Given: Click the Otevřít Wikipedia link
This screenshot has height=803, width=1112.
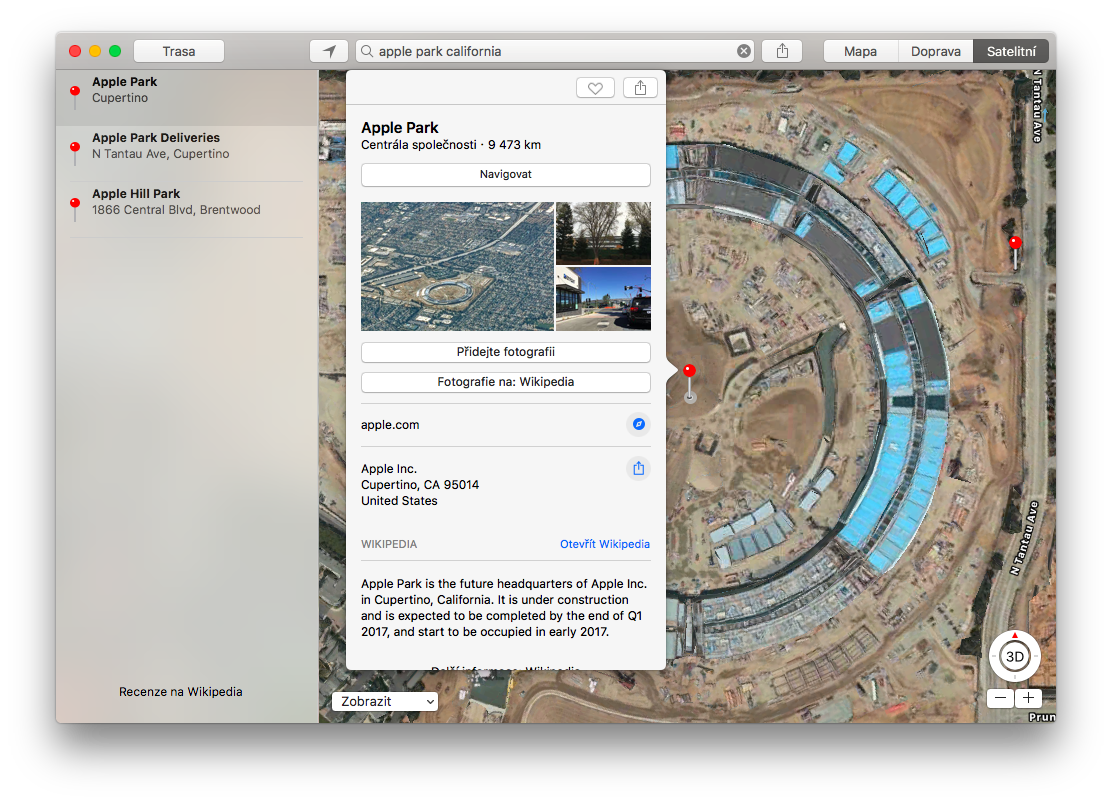Looking at the screenshot, I should click(605, 544).
